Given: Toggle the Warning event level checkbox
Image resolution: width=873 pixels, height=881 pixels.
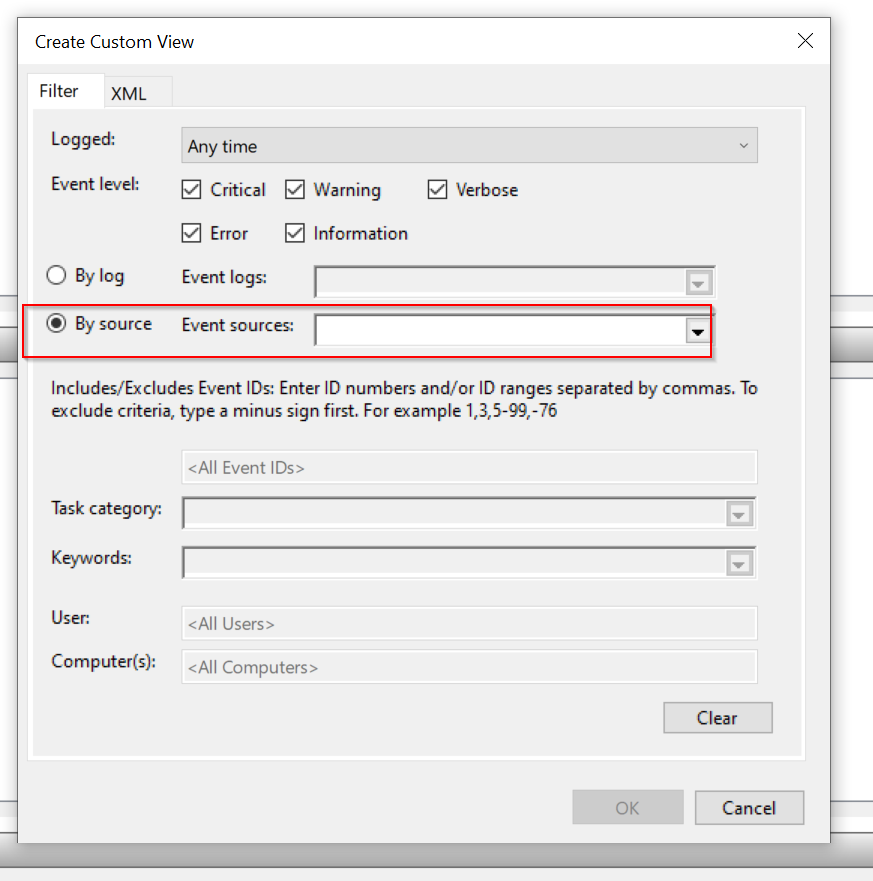Looking at the screenshot, I should (x=295, y=190).
